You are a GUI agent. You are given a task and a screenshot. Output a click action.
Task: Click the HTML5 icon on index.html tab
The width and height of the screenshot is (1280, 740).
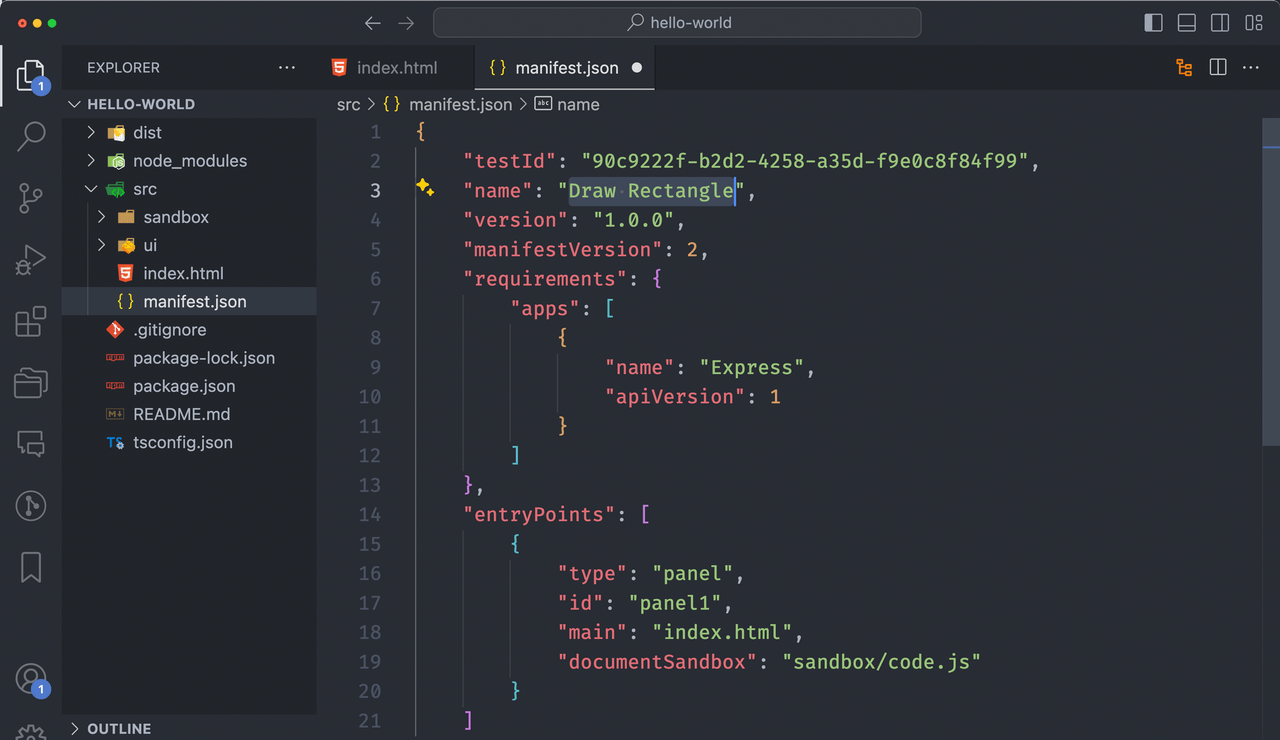(x=339, y=68)
